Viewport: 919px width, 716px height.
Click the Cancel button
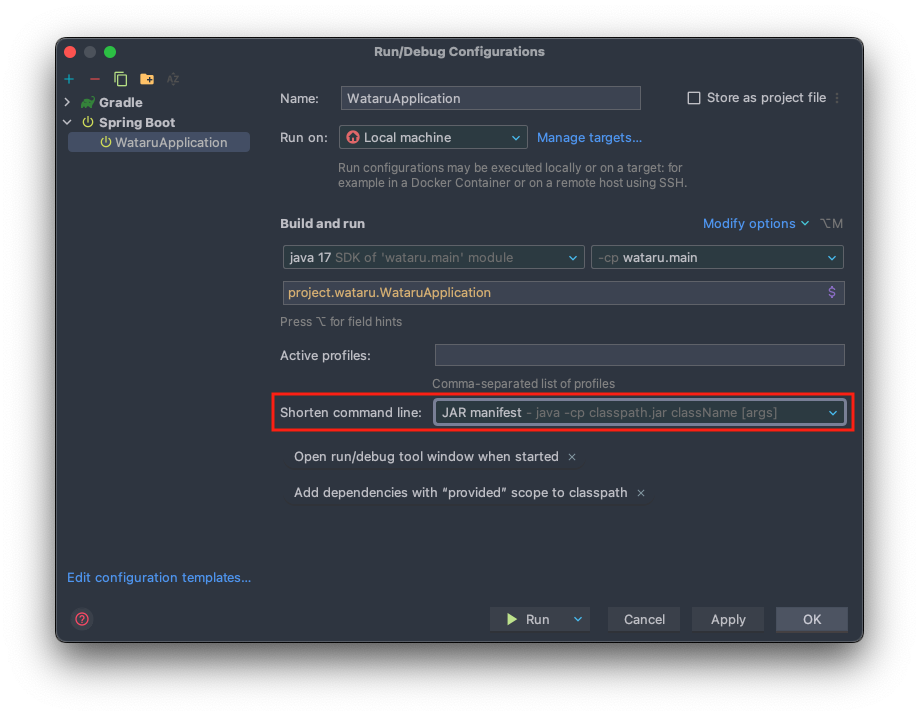click(x=644, y=619)
